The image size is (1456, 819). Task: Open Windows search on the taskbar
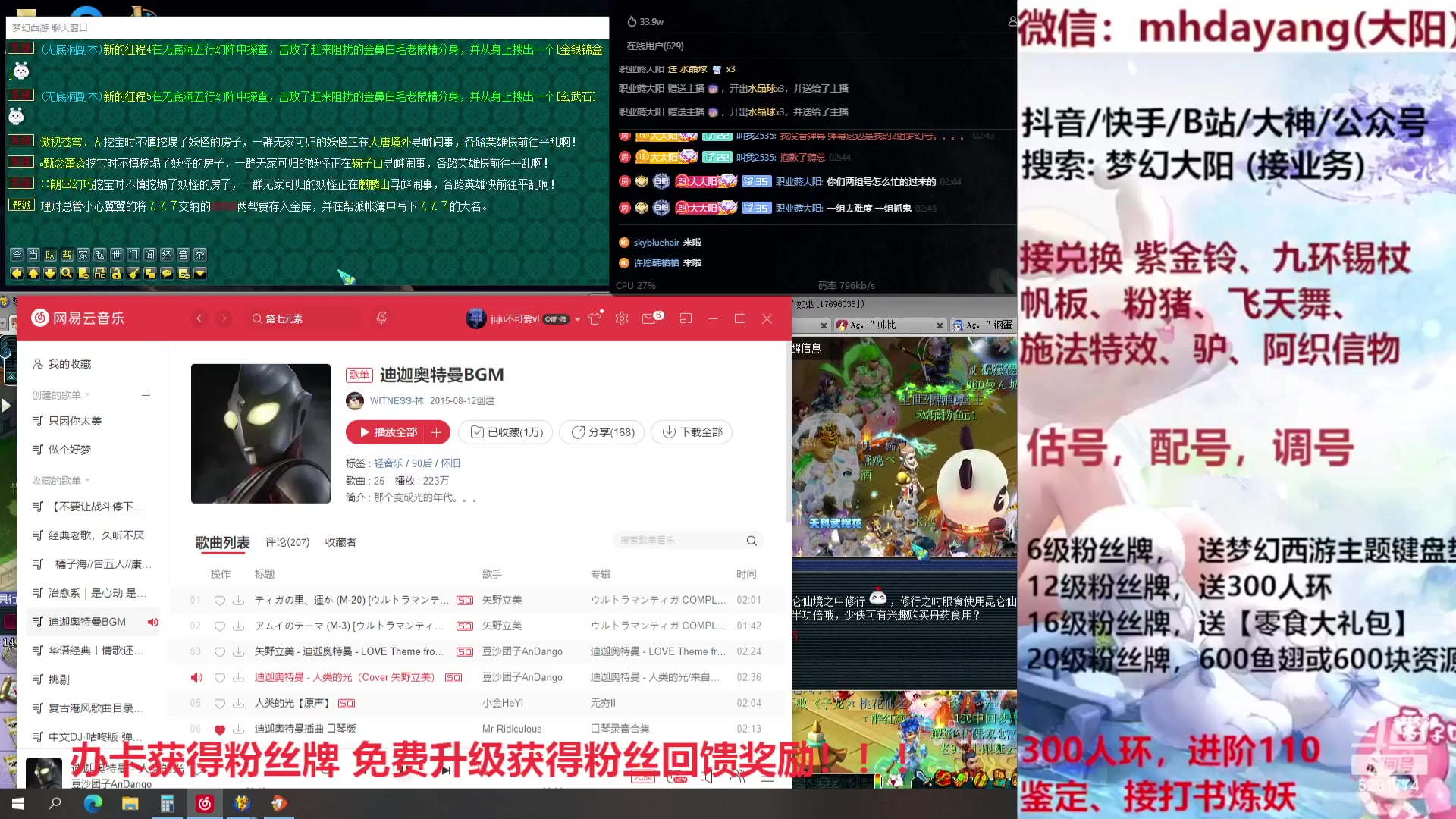[x=55, y=803]
